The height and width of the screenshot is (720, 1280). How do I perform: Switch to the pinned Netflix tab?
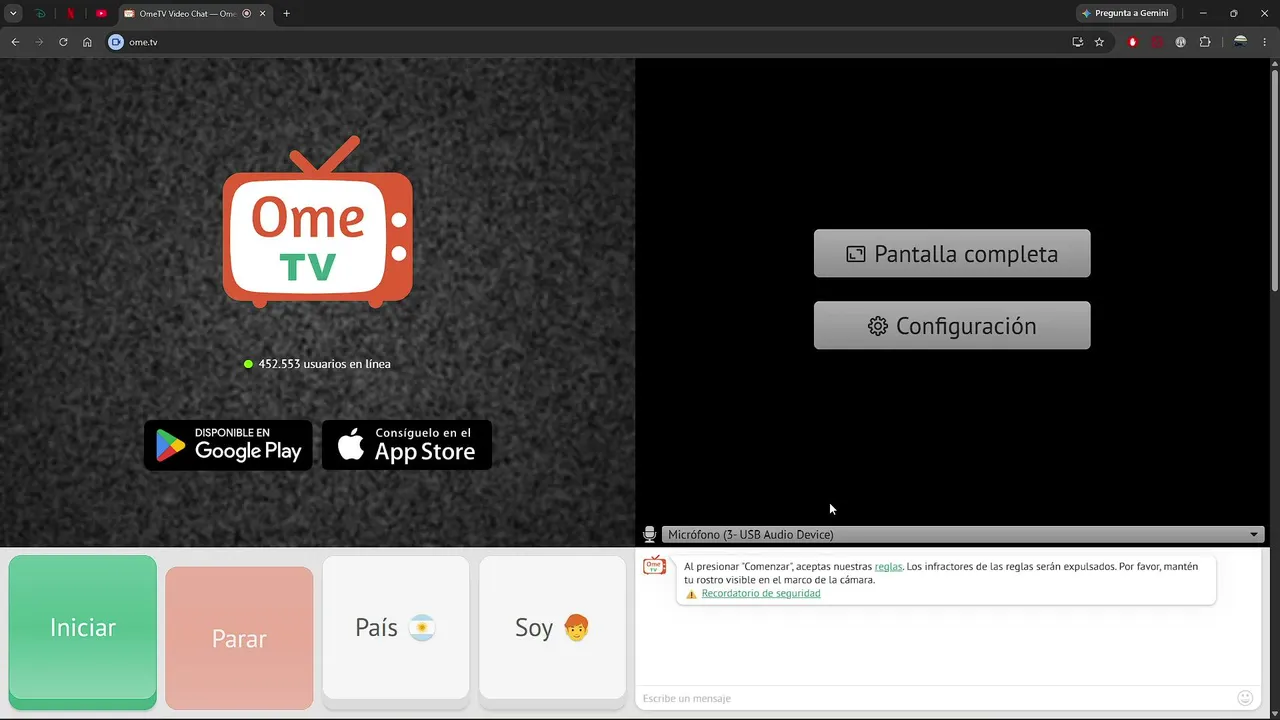pos(70,14)
